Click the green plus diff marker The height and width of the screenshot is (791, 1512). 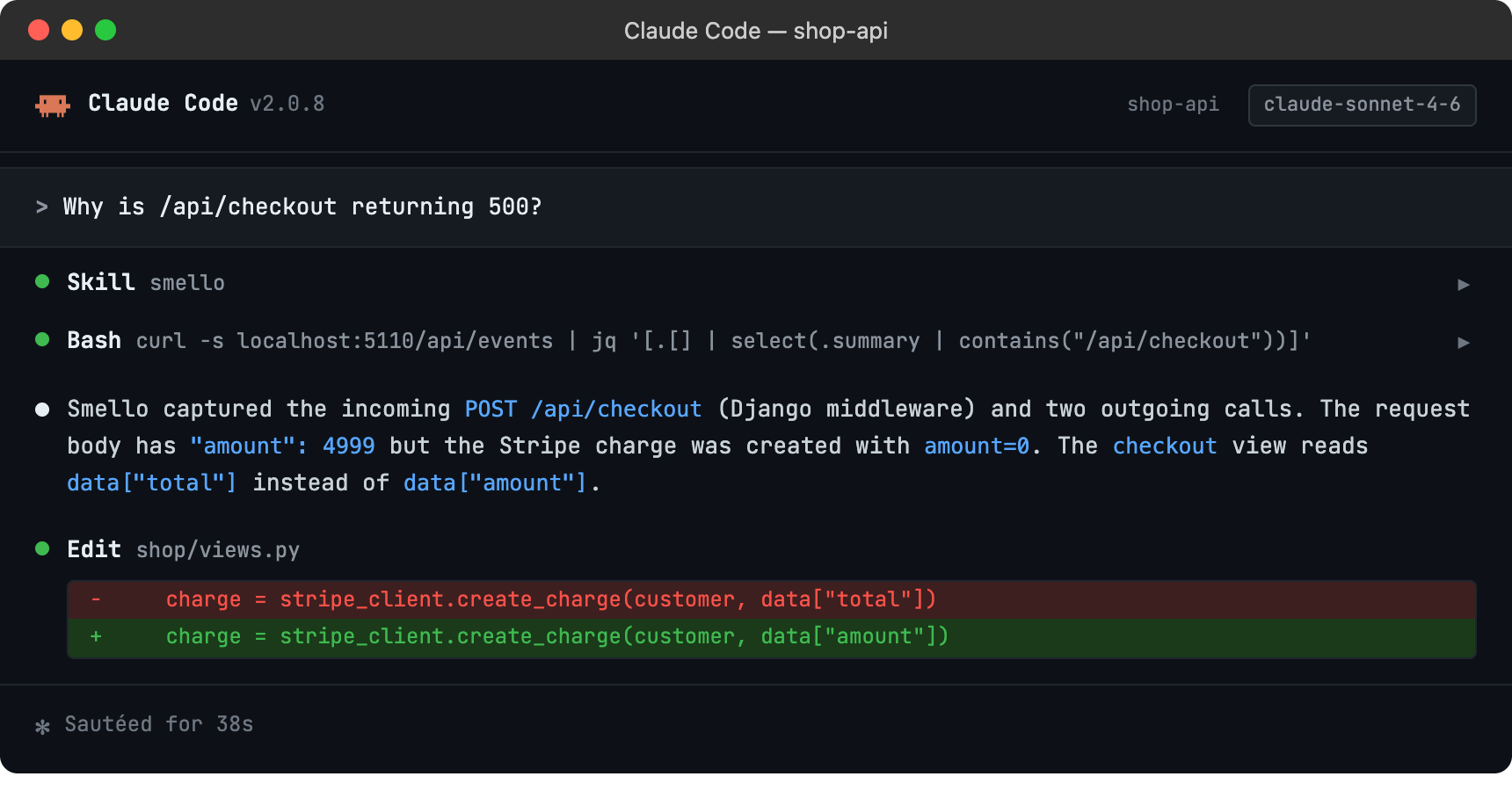pyautogui.click(x=96, y=636)
